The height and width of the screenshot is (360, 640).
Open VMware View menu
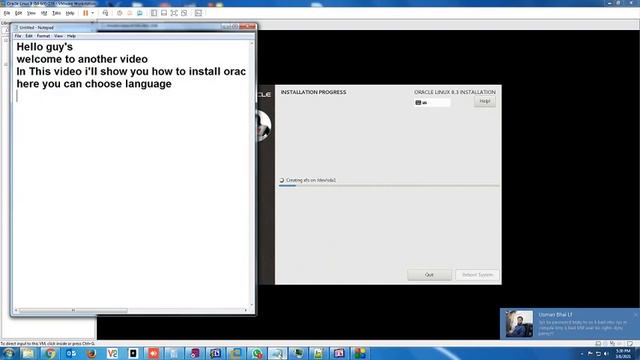pyautogui.click(x=31, y=13)
